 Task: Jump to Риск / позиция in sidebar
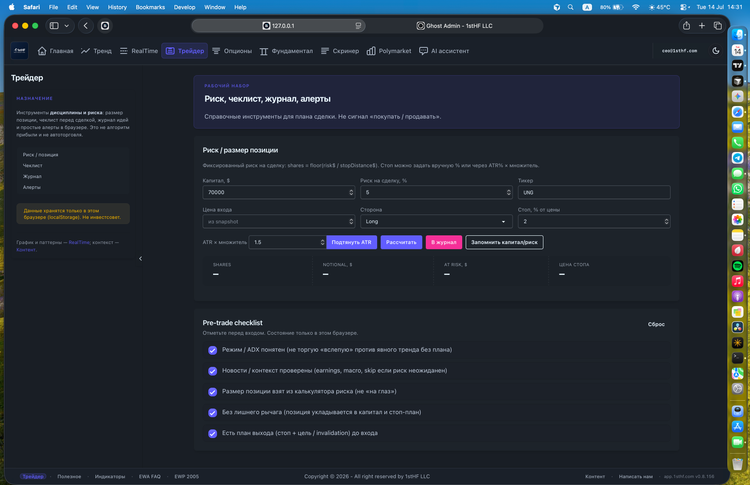pyautogui.click(x=40, y=154)
